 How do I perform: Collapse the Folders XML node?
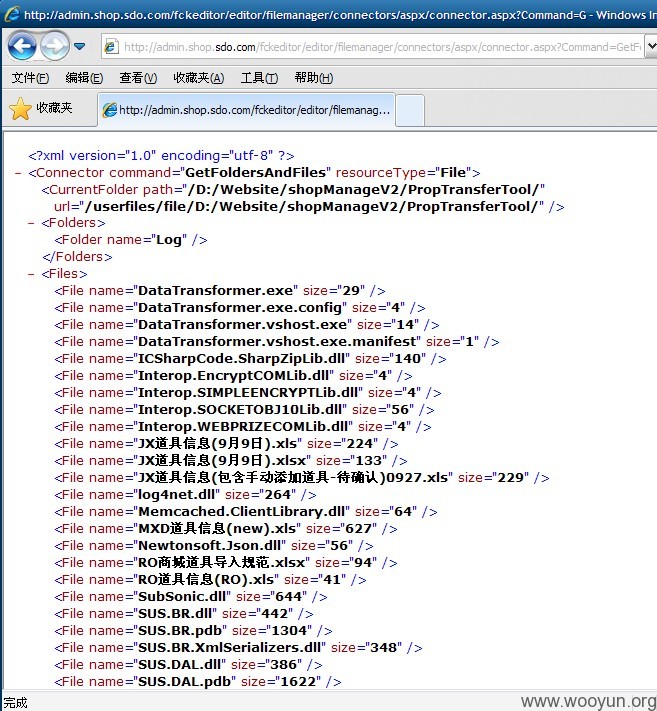click(31, 223)
